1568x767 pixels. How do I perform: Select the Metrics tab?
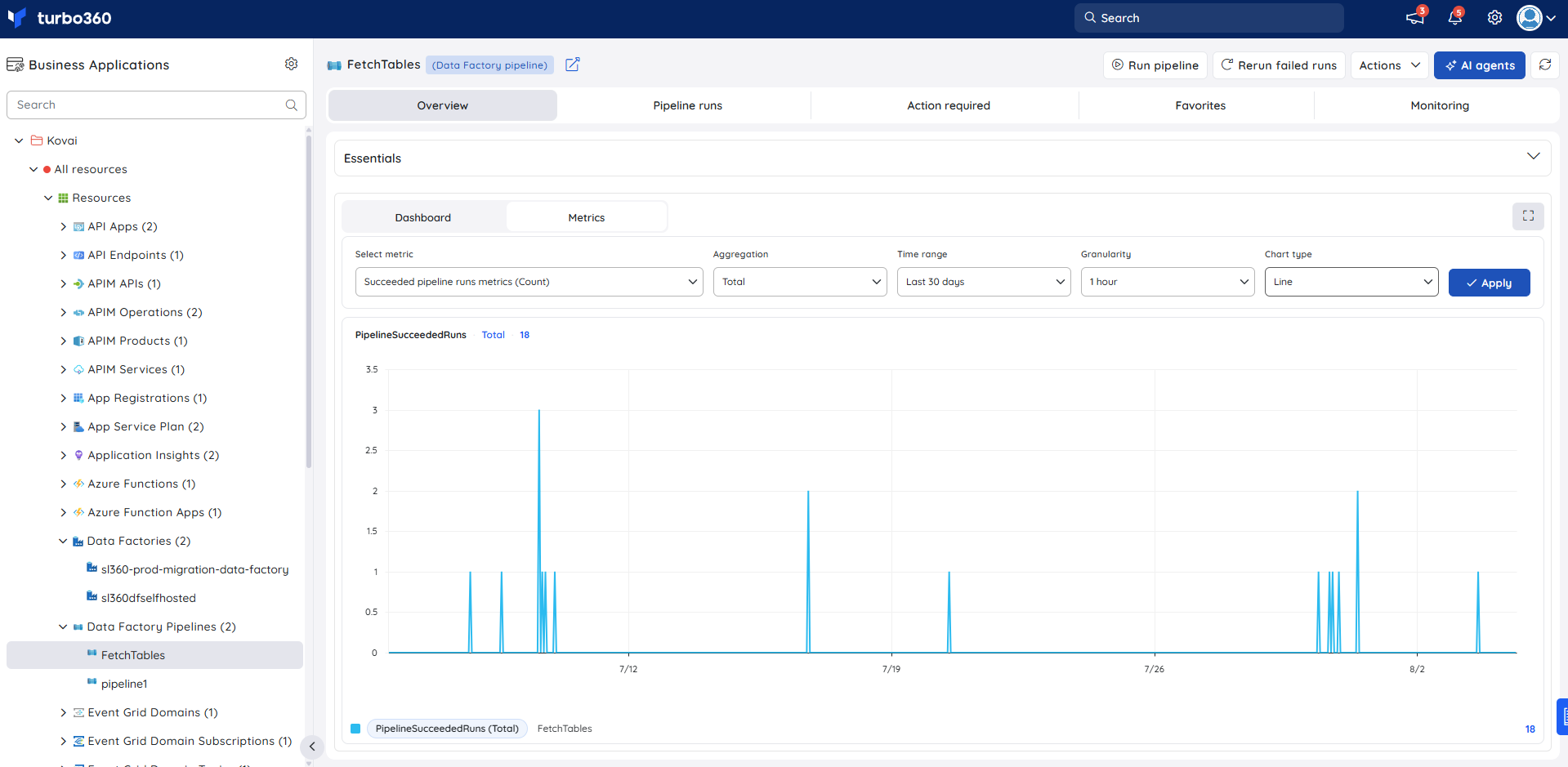coord(587,217)
